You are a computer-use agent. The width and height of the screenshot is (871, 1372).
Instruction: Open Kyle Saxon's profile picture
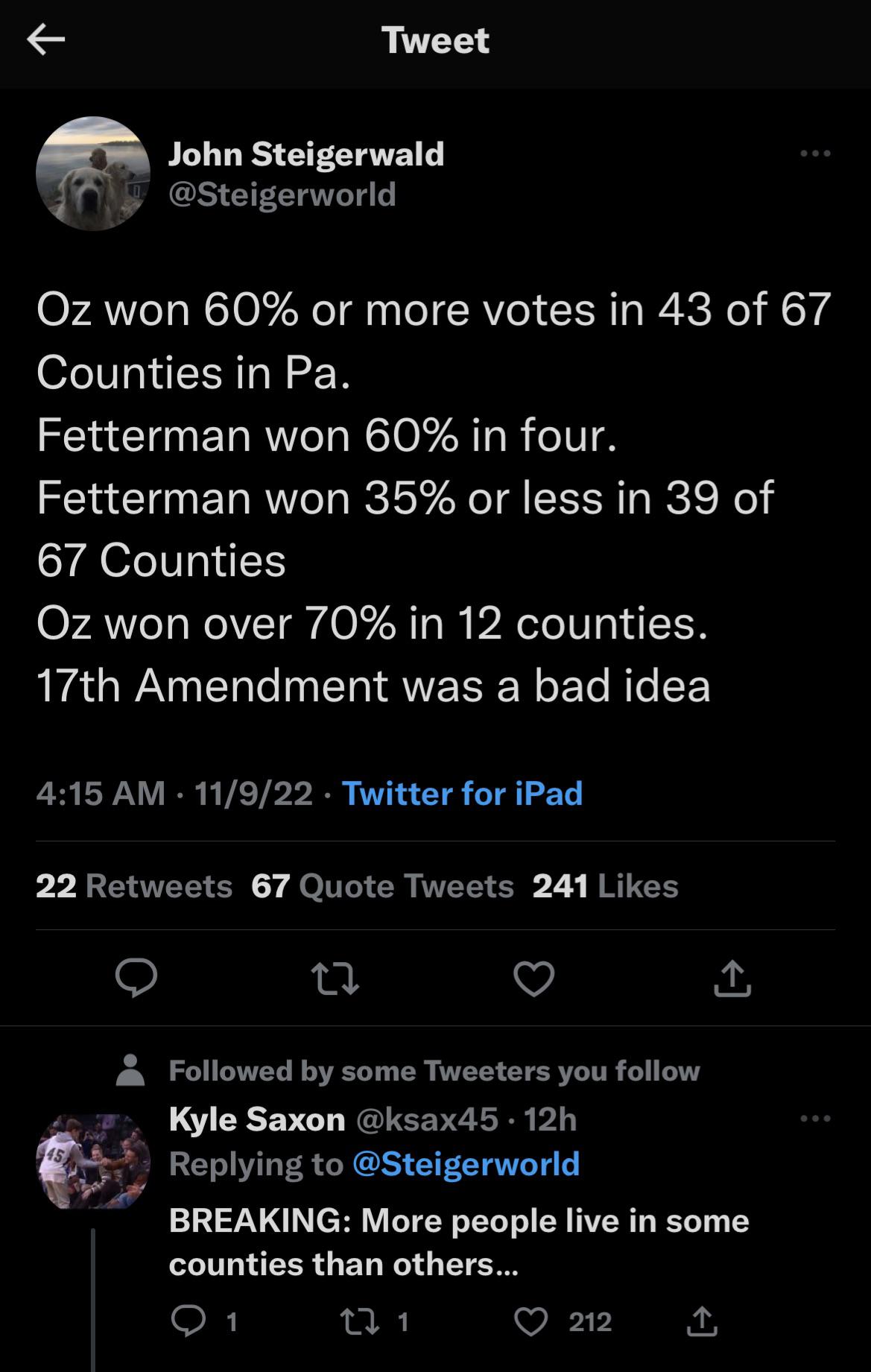pyautogui.click(x=93, y=1161)
